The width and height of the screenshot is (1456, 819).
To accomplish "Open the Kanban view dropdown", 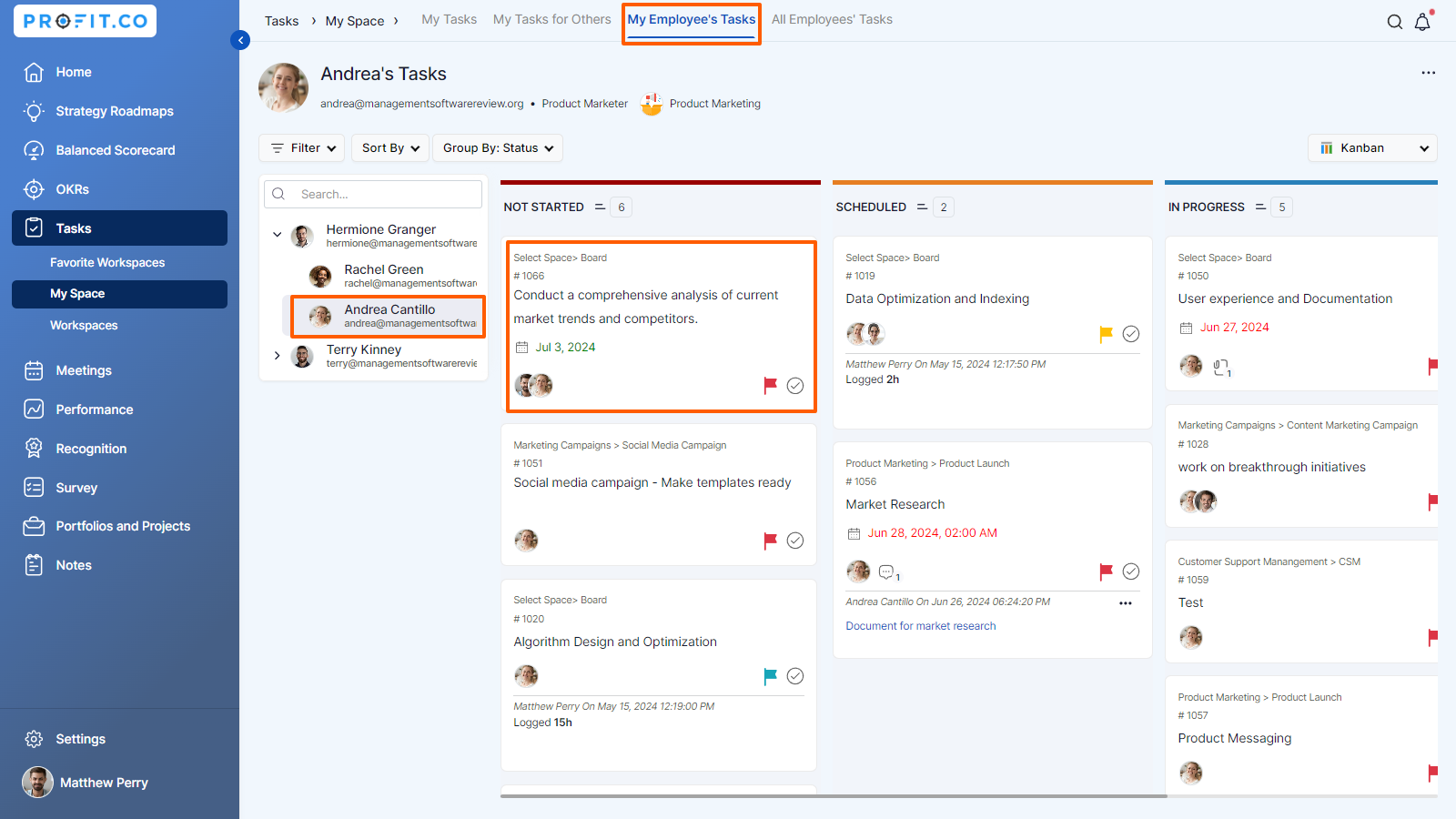I will (1372, 148).
